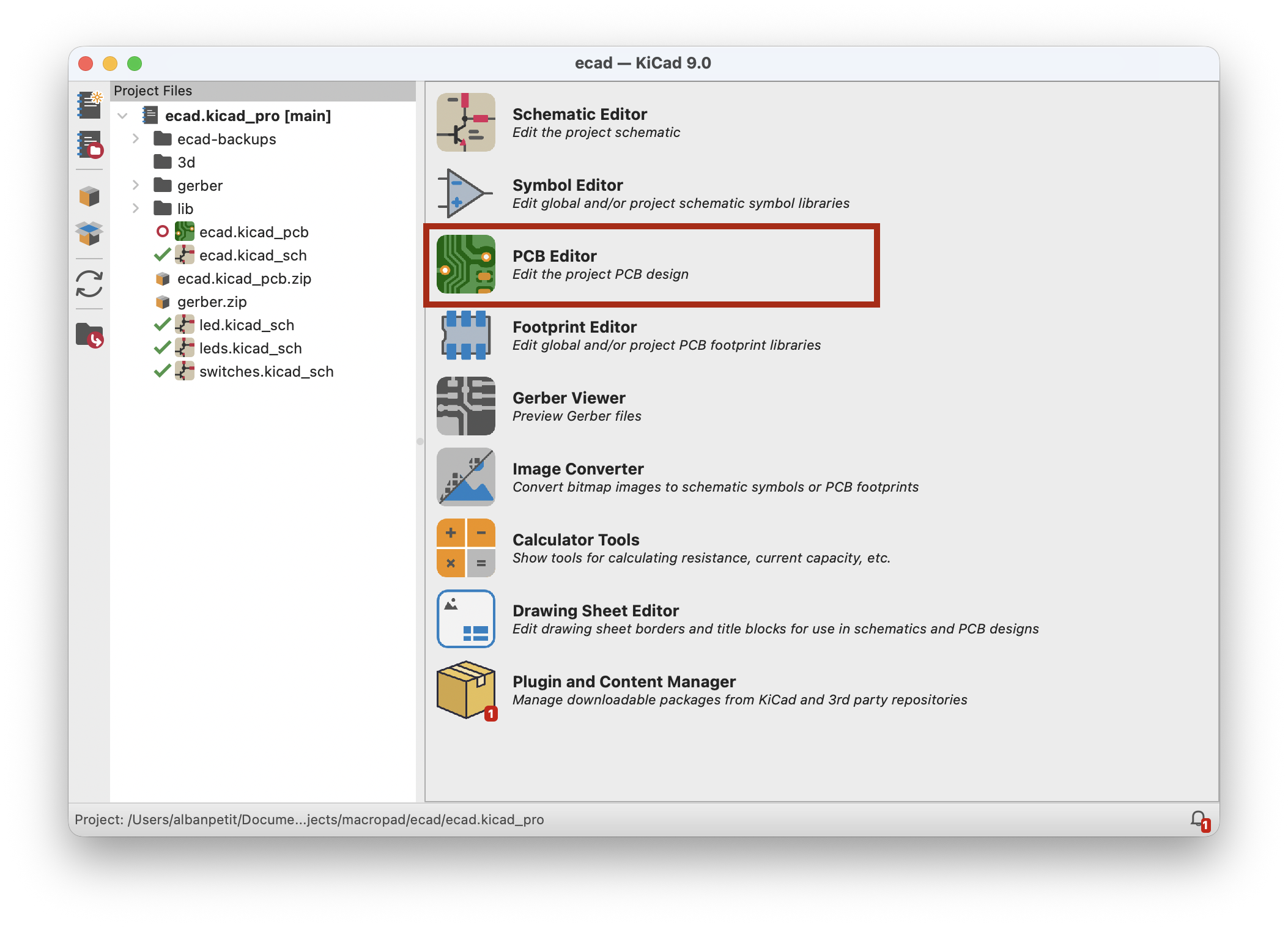Click the Refresh project tree icon
This screenshot has height=927, width=1288.
coord(89,284)
